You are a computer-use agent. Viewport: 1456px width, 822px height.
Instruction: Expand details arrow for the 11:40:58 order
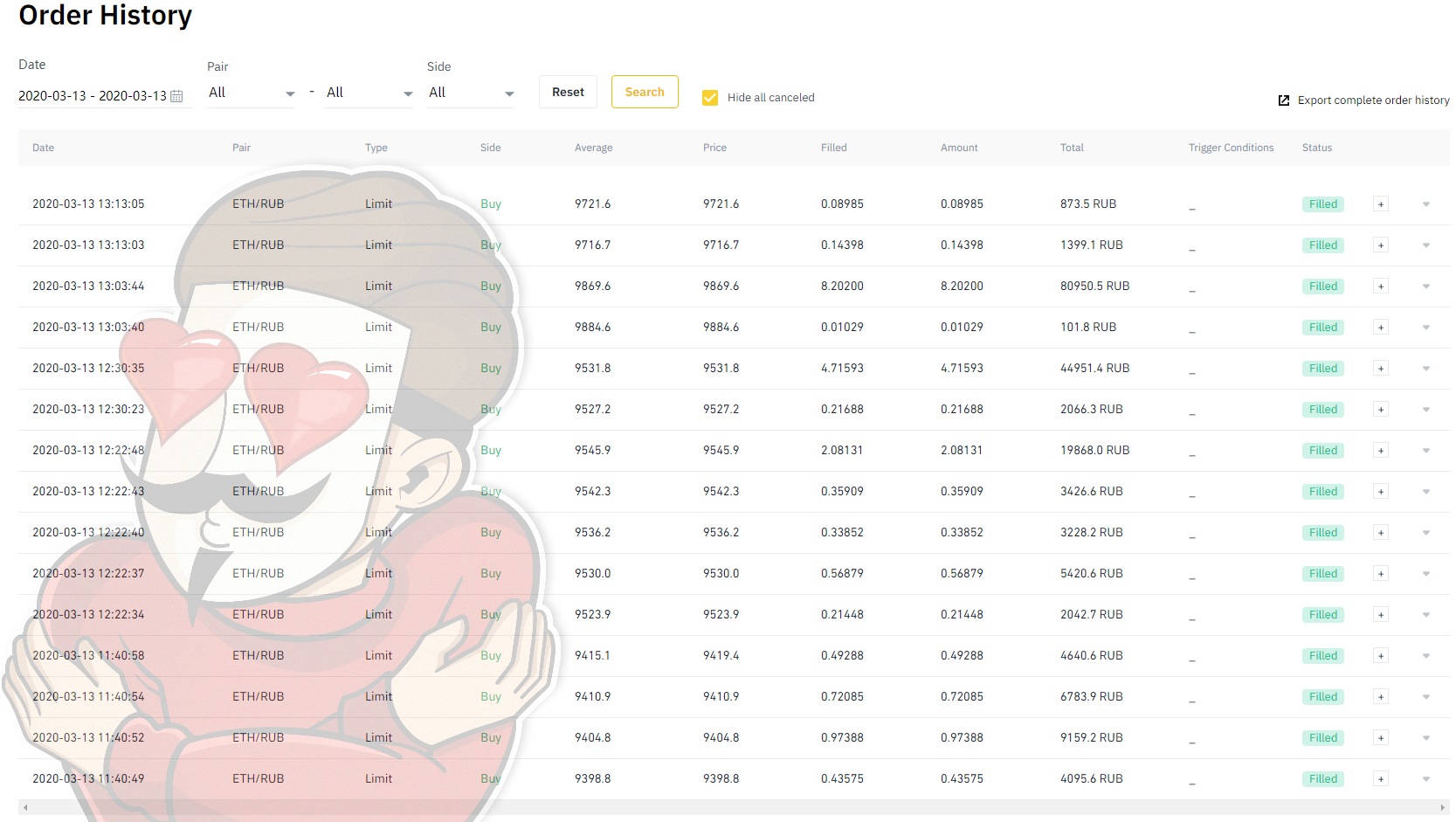pyautogui.click(x=1426, y=656)
